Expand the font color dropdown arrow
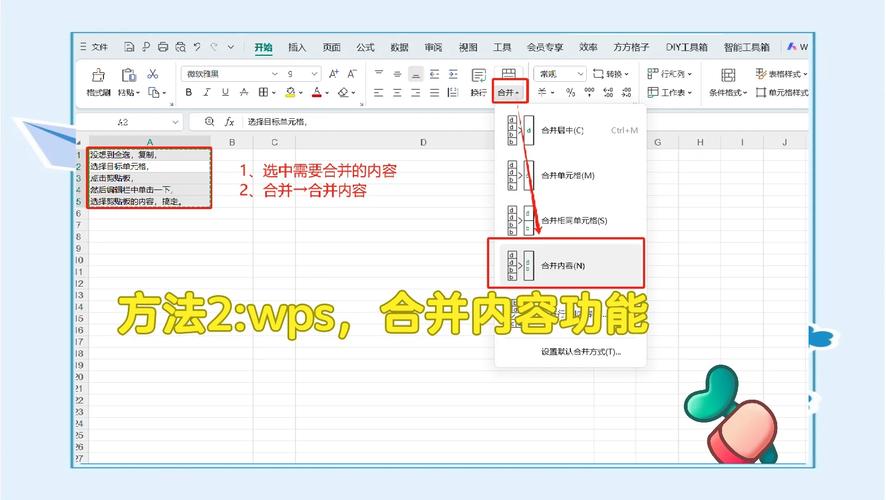The width and height of the screenshot is (886, 500). (327, 93)
